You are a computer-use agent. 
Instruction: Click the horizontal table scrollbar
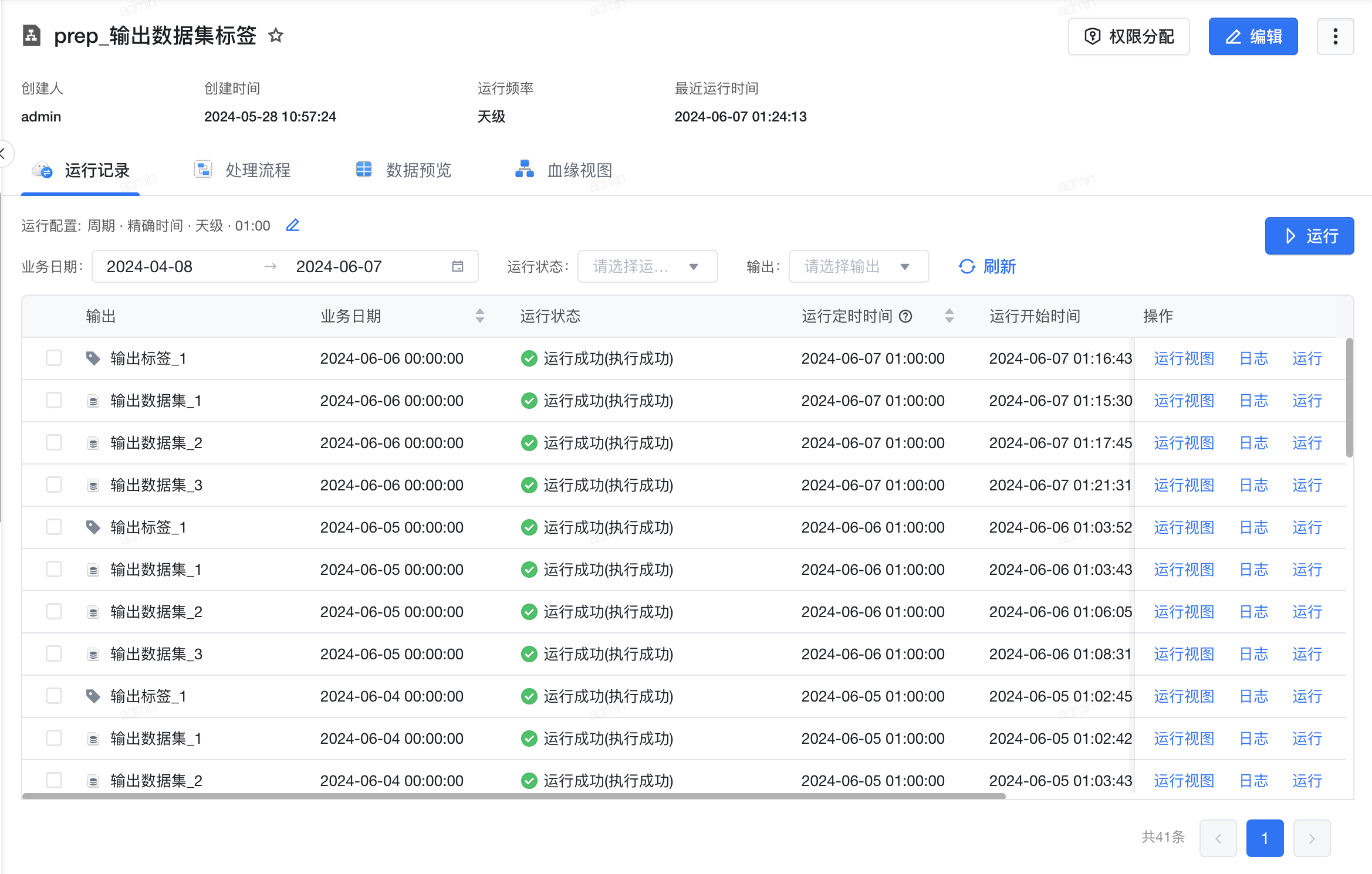(x=513, y=796)
